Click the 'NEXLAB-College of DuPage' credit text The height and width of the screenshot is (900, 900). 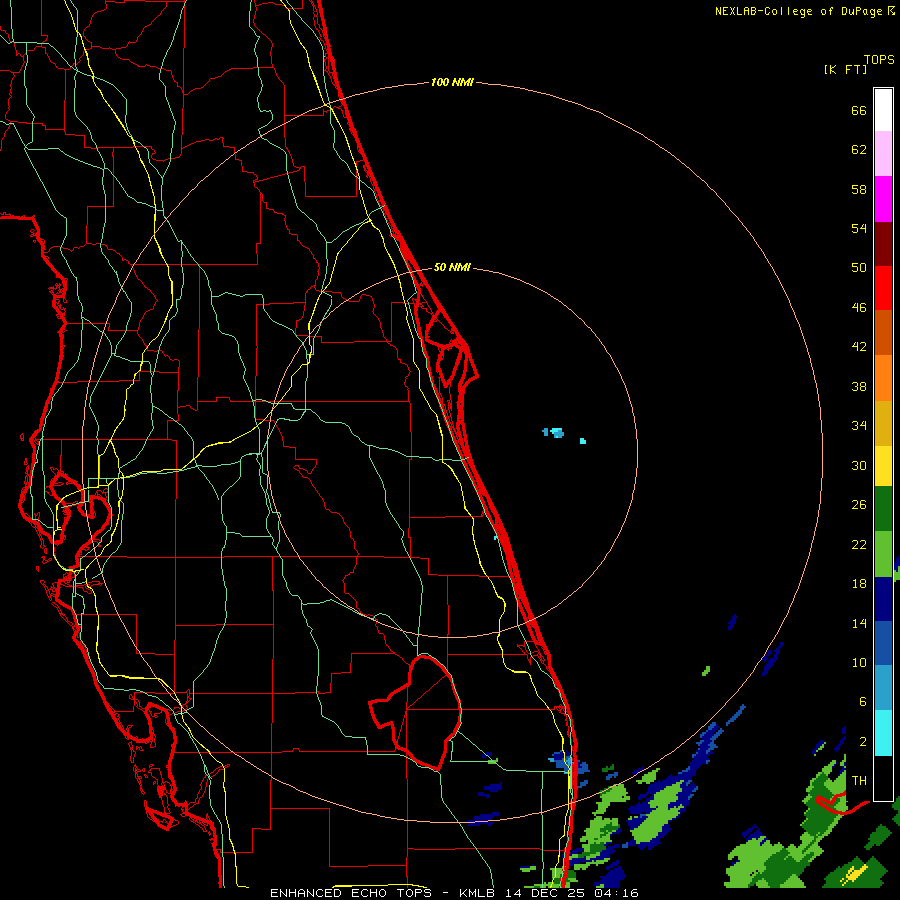pyautogui.click(x=798, y=11)
